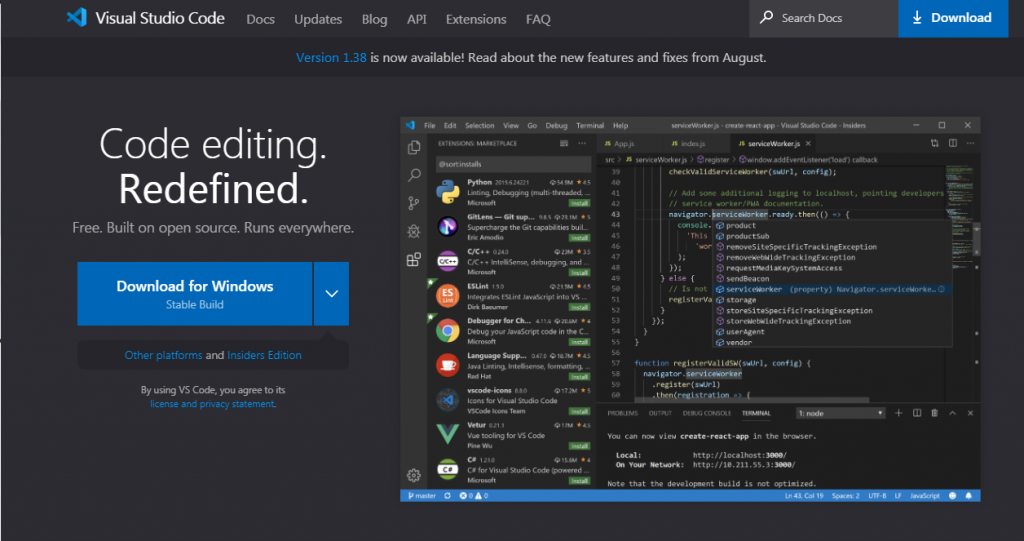Viewport: 1024px width, 541px height.
Task: Click 'Ln 43, Col 19' in status bar
Action: pyautogui.click(x=804, y=496)
